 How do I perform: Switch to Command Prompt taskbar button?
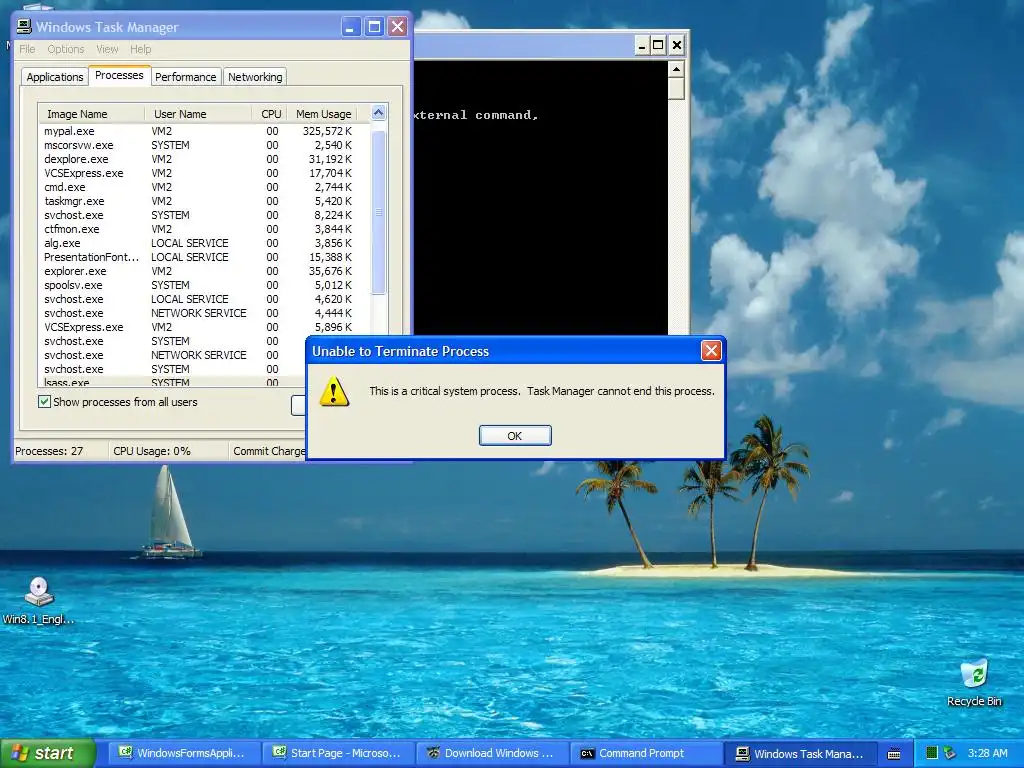[x=645, y=753]
